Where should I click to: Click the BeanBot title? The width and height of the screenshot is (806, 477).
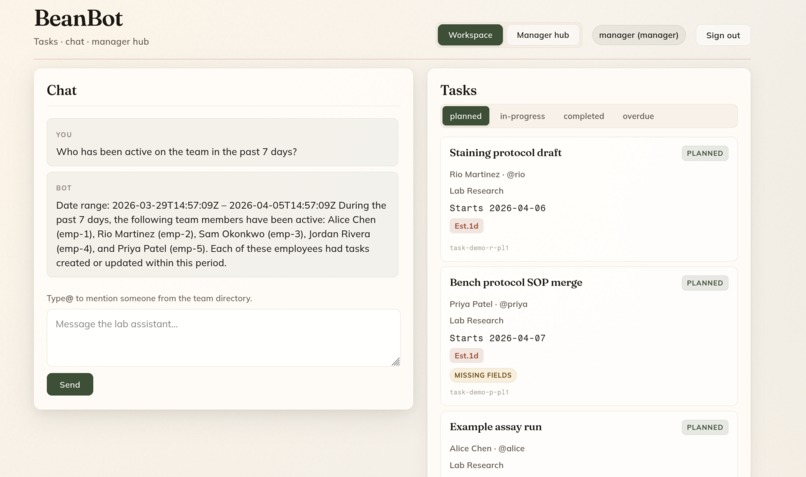point(78,19)
